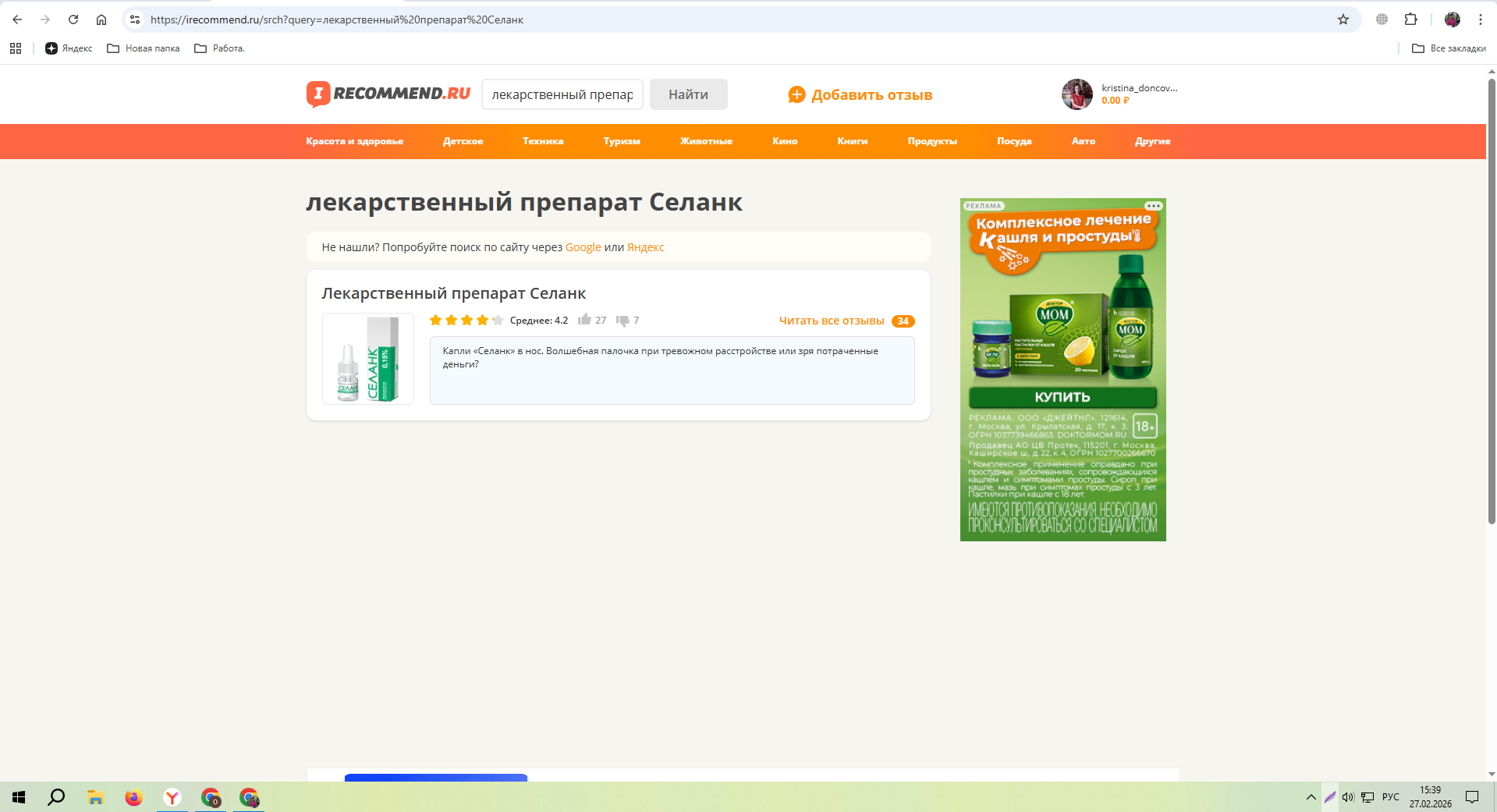
Task: Expand Все закладки folder
Action: (x=1449, y=48)
